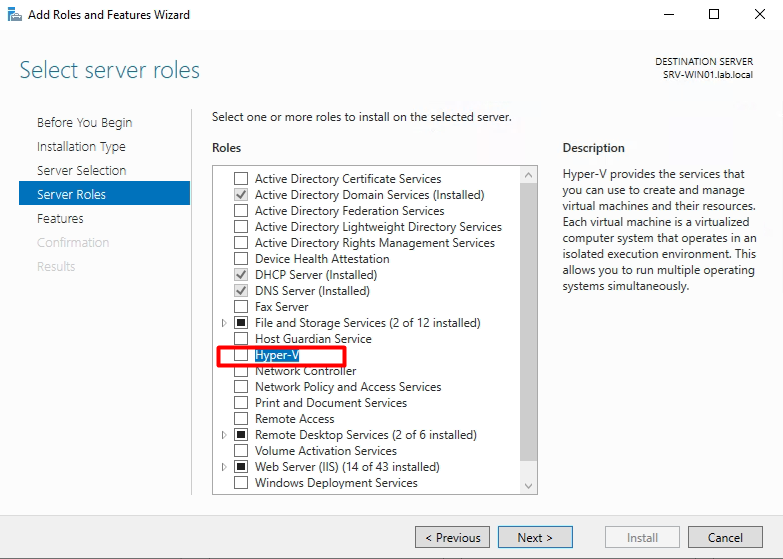
Task: Expand Remote Desktop Services node
Action: pyautogui.click(x=224, y=435)
